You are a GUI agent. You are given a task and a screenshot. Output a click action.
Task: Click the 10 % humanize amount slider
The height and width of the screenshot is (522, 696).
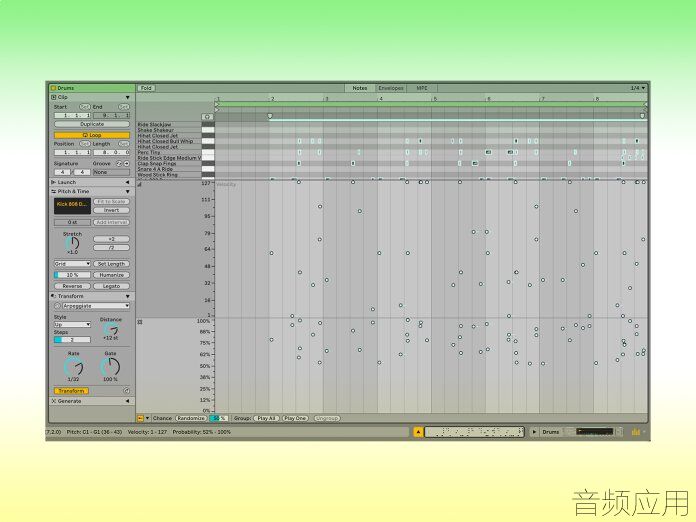point(72,275)
